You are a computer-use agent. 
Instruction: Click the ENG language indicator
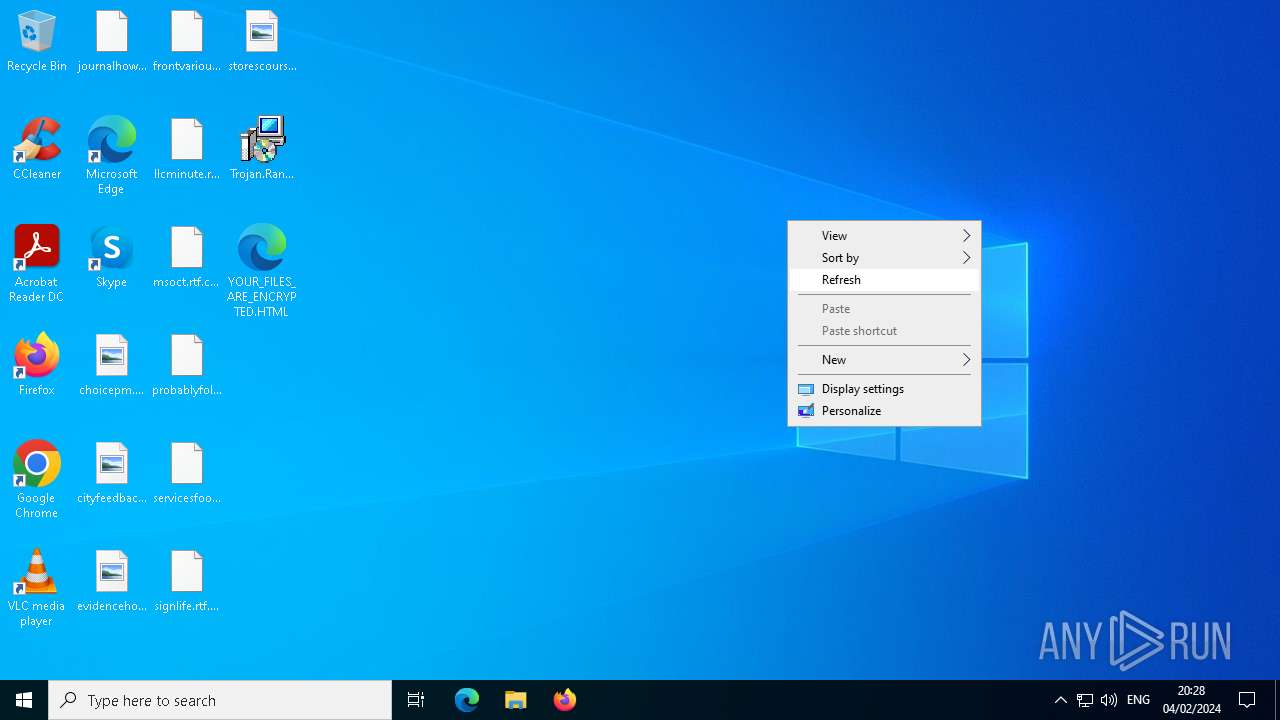coord(1138,700)
